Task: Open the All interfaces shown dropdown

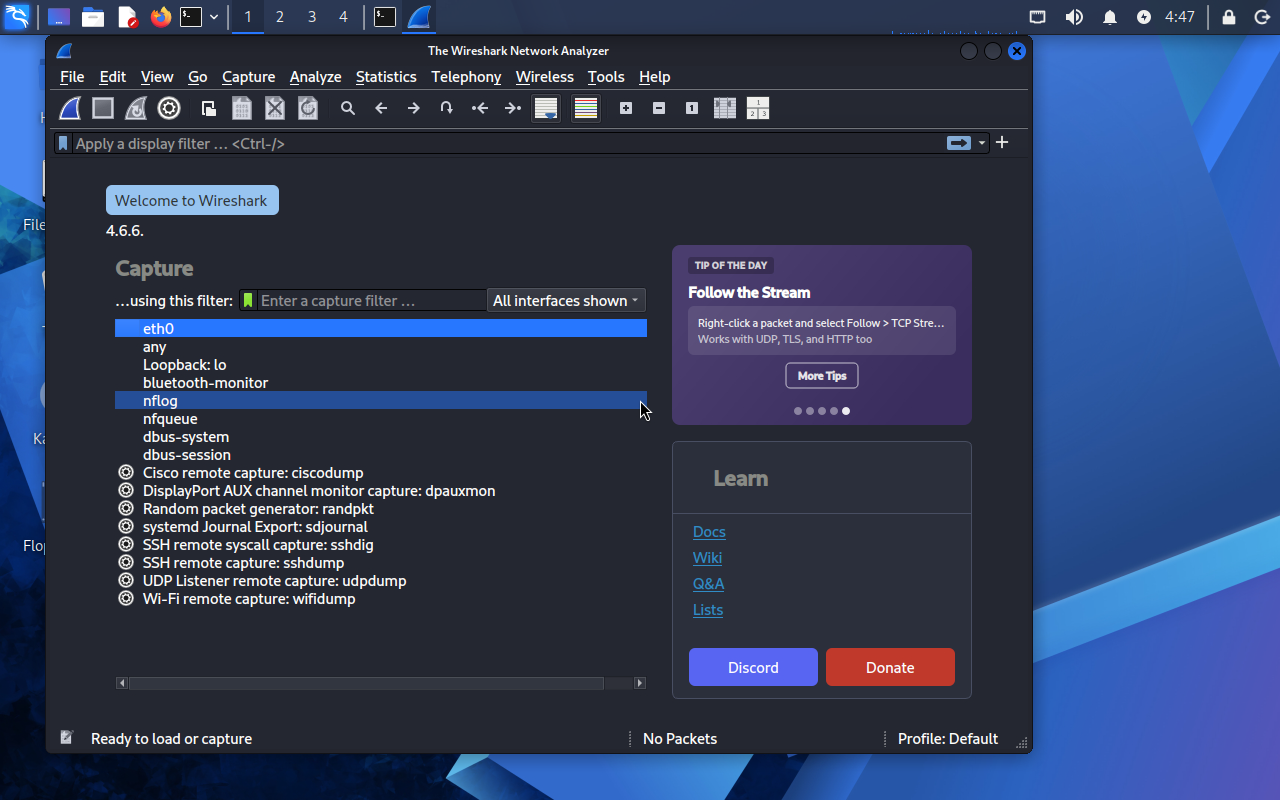Action: (566, 300)
